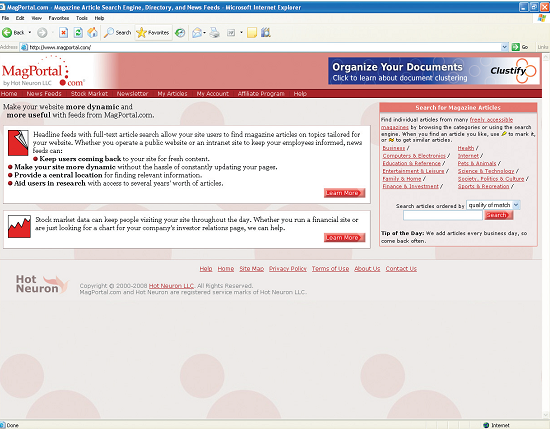The height and width of the screenshot is (429, 551).
Task: Click the address bar URL field
Action: (264, 47)
